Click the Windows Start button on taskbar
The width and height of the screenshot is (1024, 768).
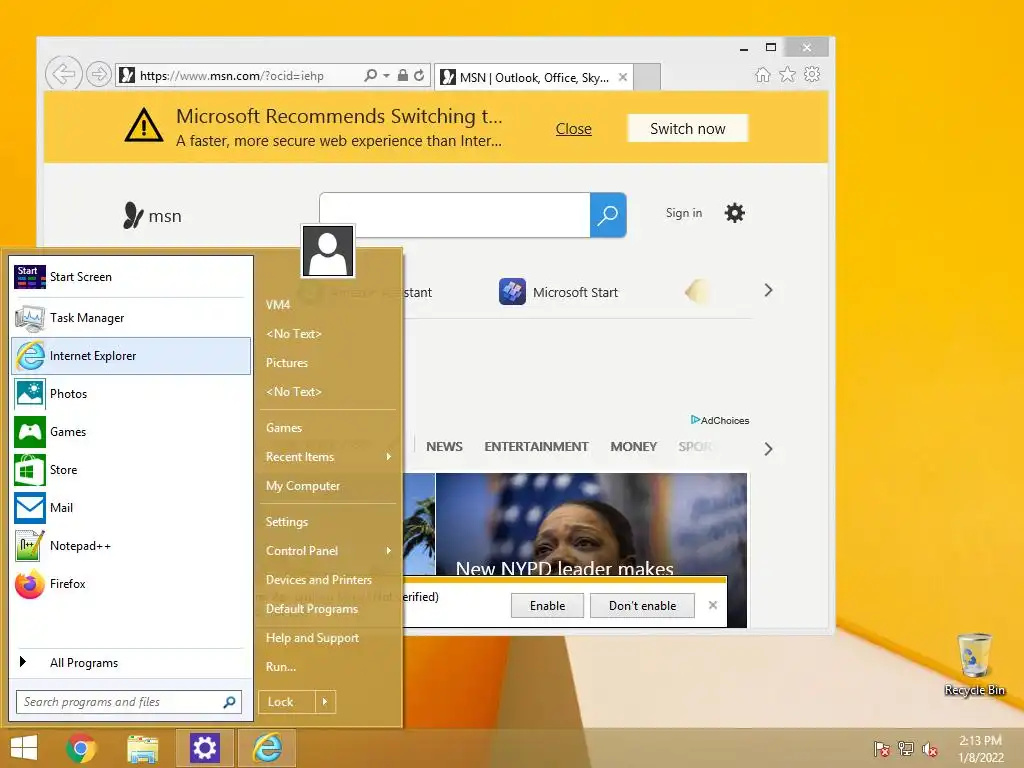24,748
